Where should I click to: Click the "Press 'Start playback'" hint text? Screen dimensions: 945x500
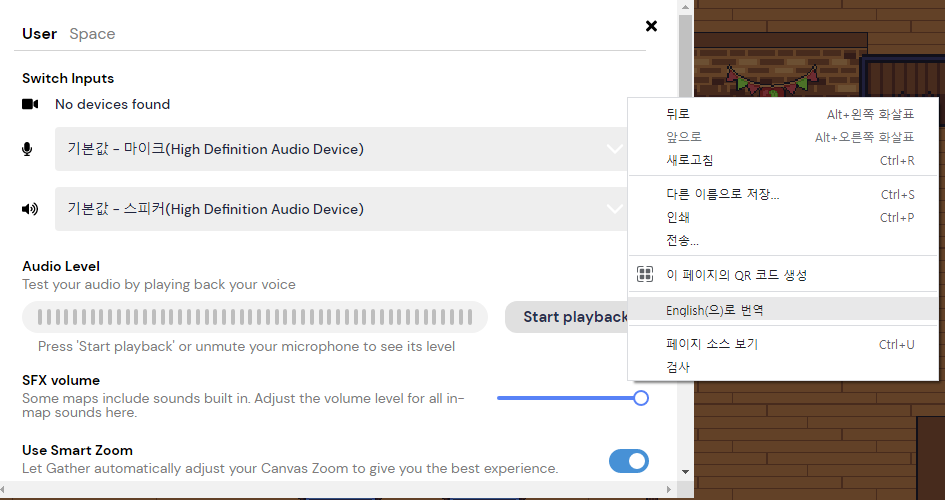tap(246, 346)
